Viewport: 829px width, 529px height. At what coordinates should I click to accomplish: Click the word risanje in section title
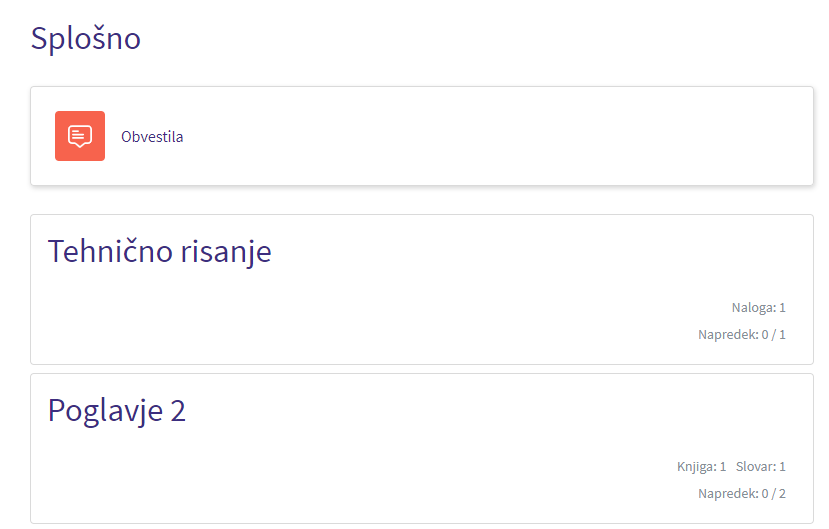226,253
